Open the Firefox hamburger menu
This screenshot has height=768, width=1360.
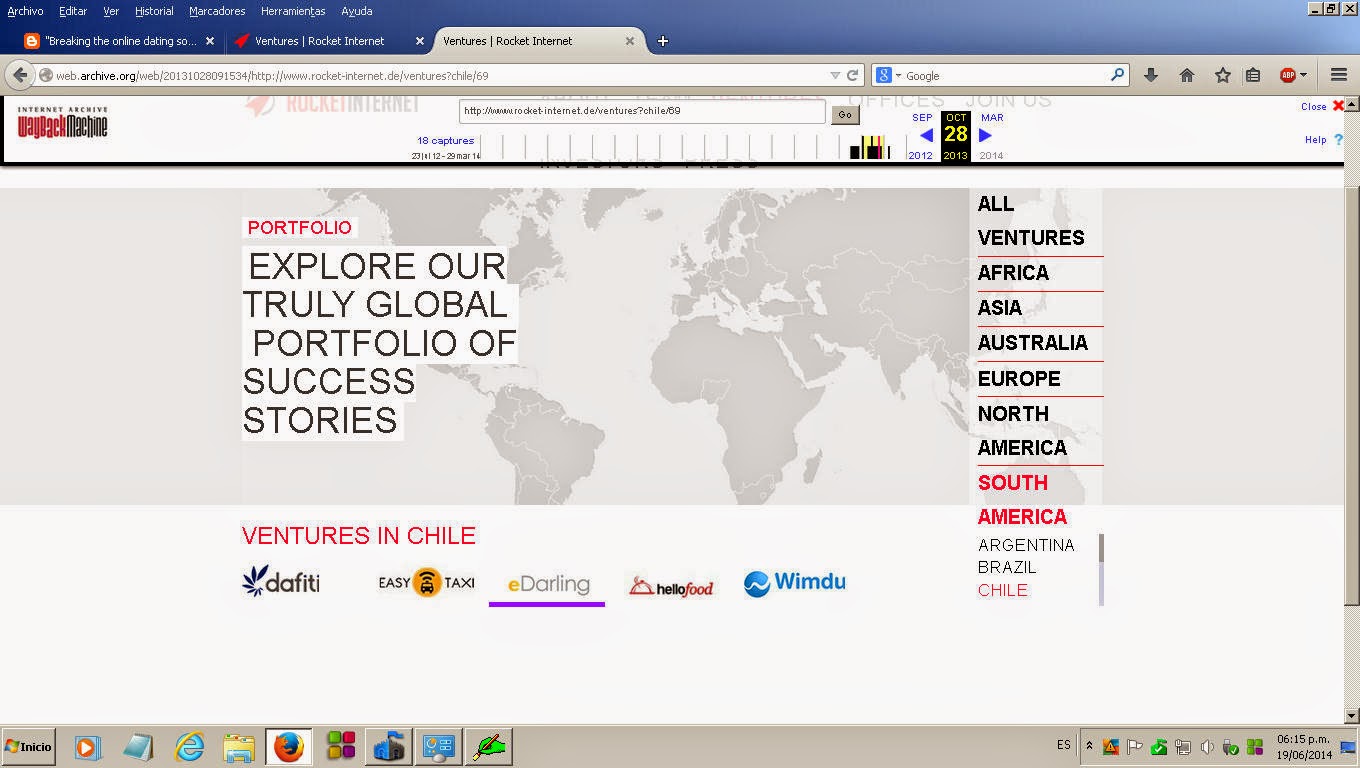[x=1339, y=75]
